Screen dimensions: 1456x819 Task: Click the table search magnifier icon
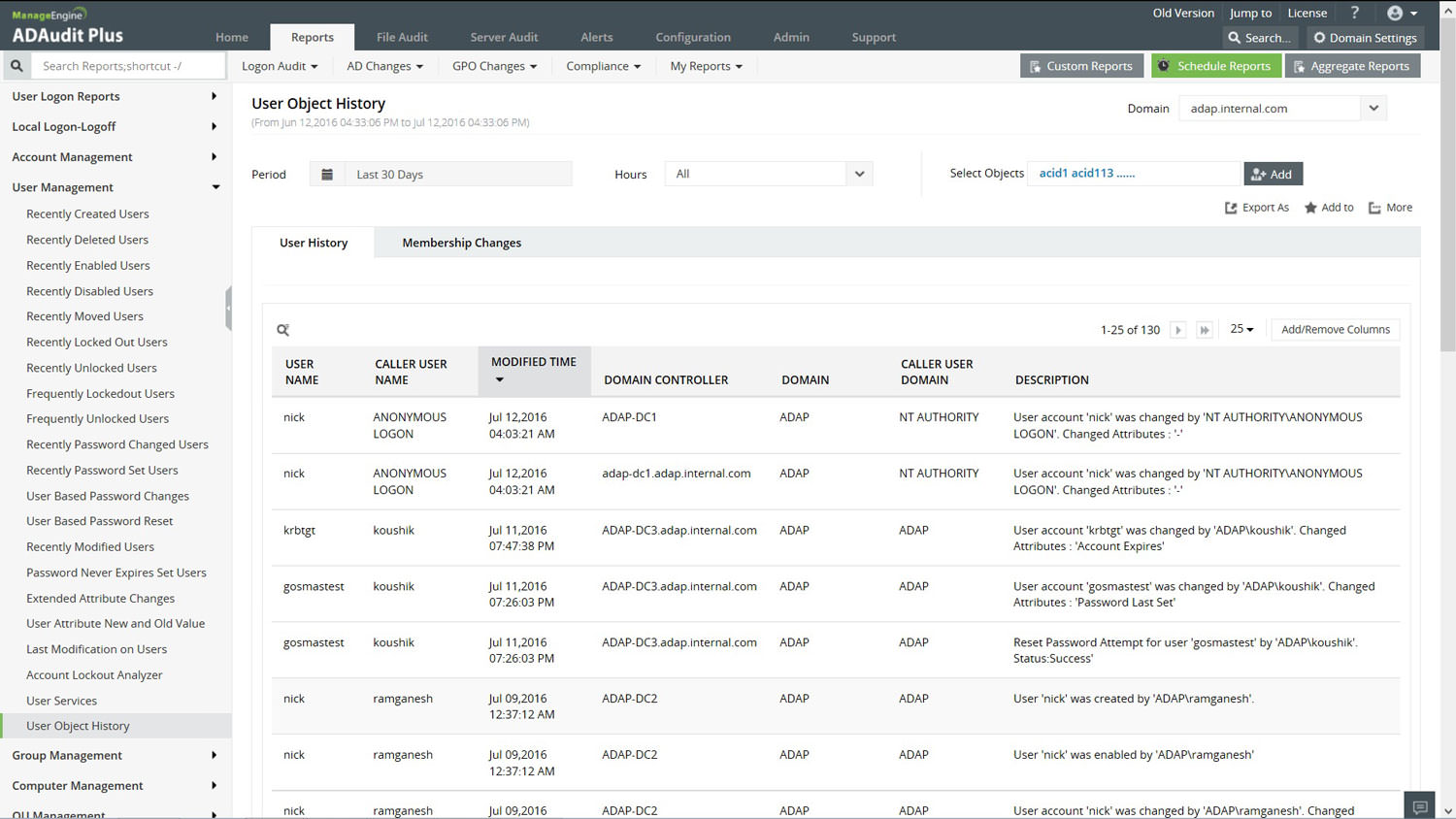283,330
